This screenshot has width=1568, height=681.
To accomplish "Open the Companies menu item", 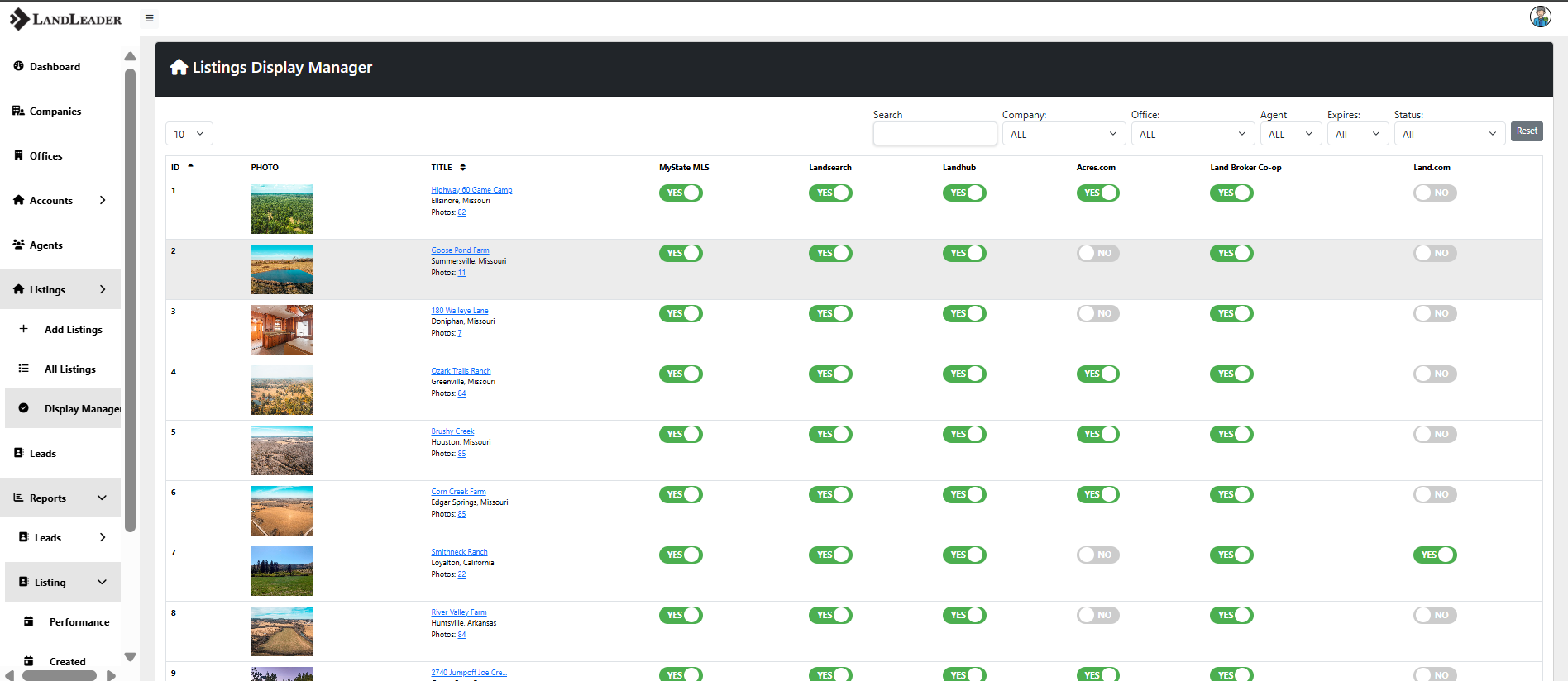I will pyautogui.click(x=60, y=111).
